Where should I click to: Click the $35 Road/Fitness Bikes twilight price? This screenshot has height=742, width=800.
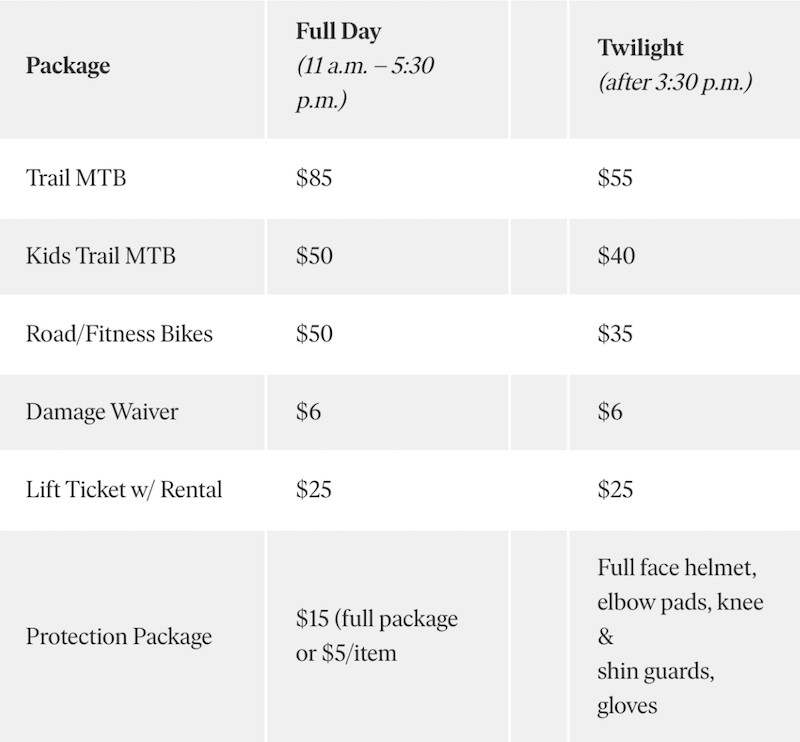point(615,334)
